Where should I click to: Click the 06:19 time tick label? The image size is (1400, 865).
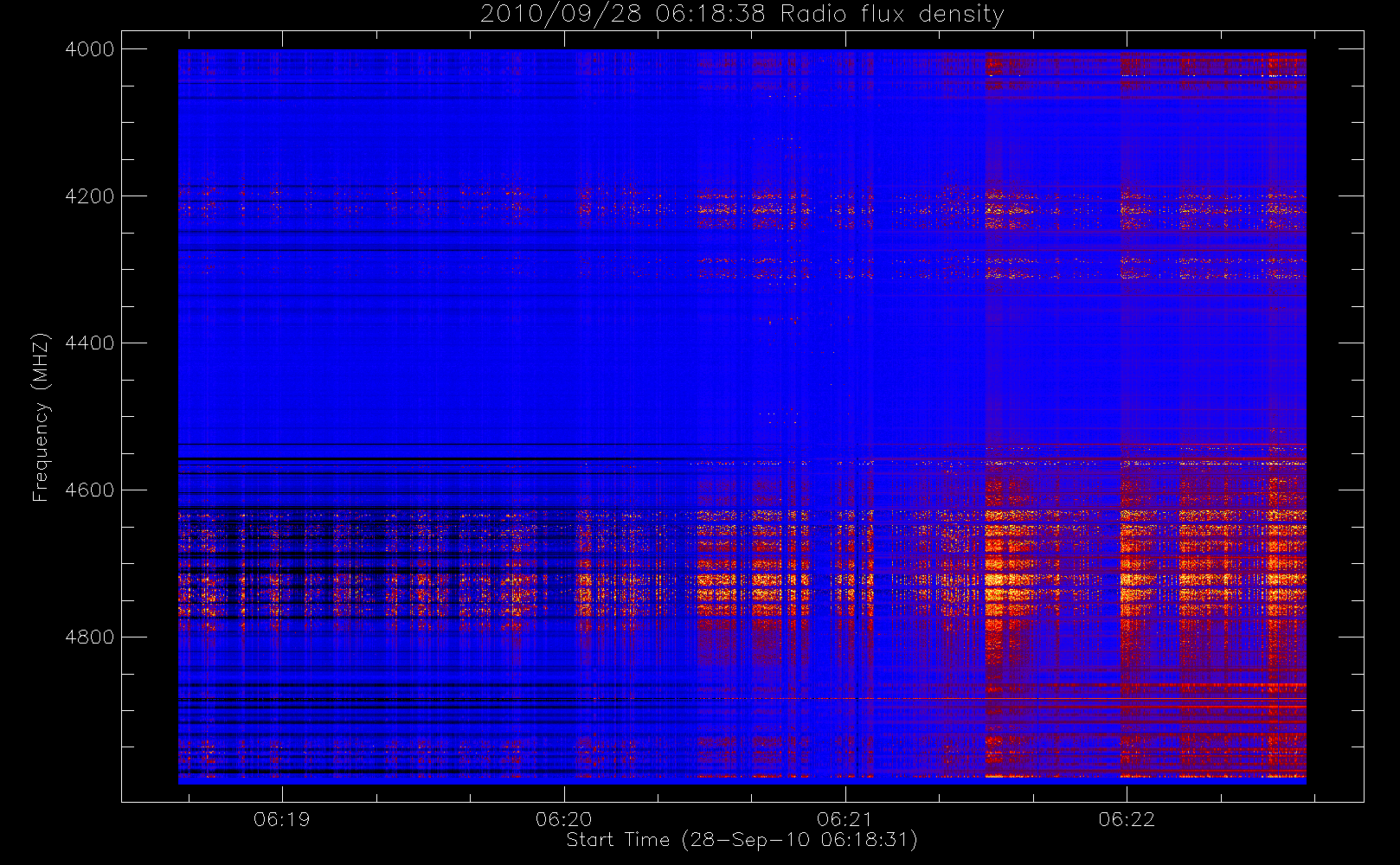pyautogui.click(x=282, y=819)
